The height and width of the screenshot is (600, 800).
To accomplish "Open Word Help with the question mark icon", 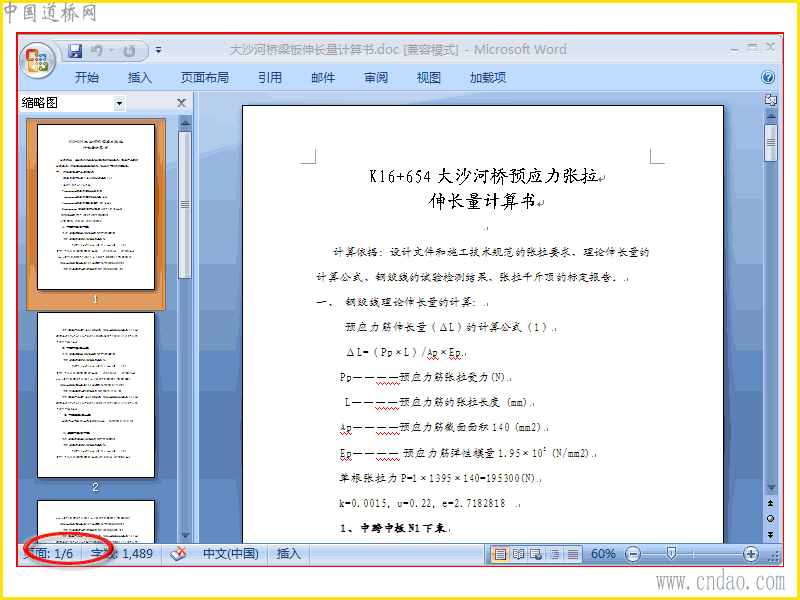I will pyautogui.click(x=767, y=77).
